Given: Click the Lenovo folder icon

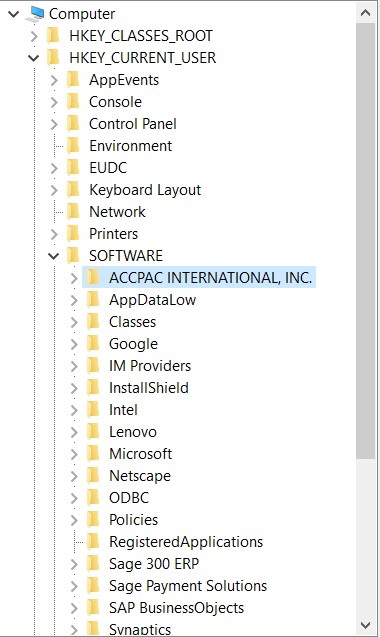Looking at the screenshot, I should click(x=93, y=431).
